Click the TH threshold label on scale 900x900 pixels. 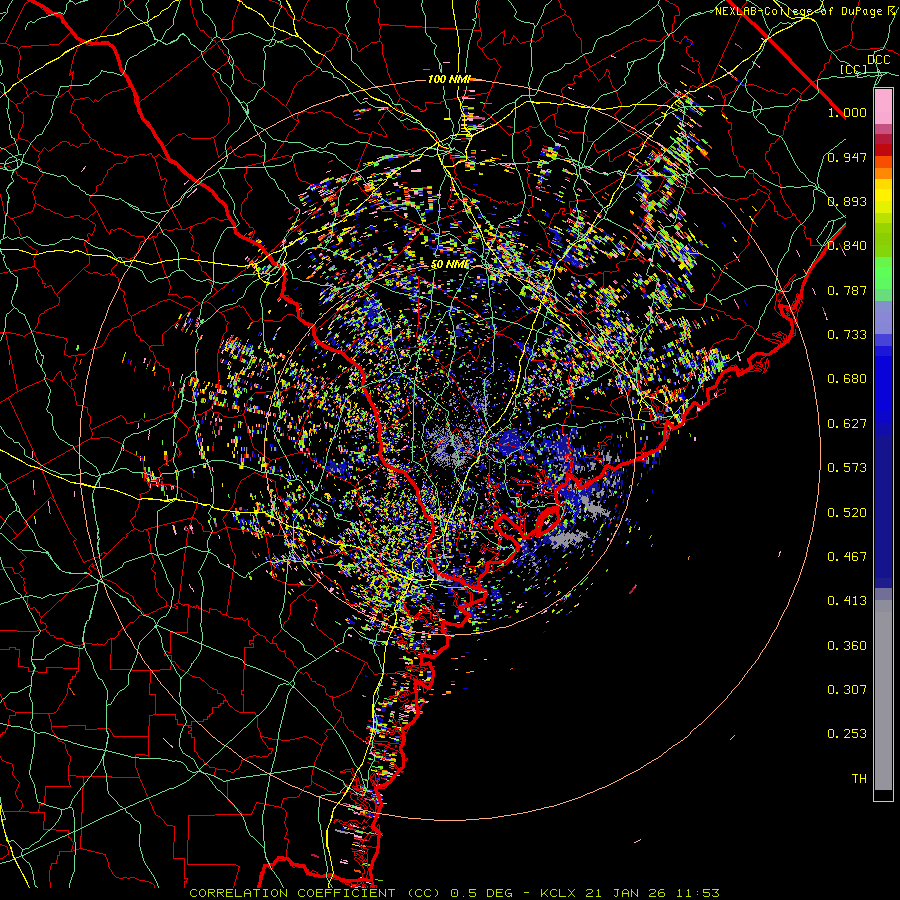pyautogui.click(x=859, y=779)
